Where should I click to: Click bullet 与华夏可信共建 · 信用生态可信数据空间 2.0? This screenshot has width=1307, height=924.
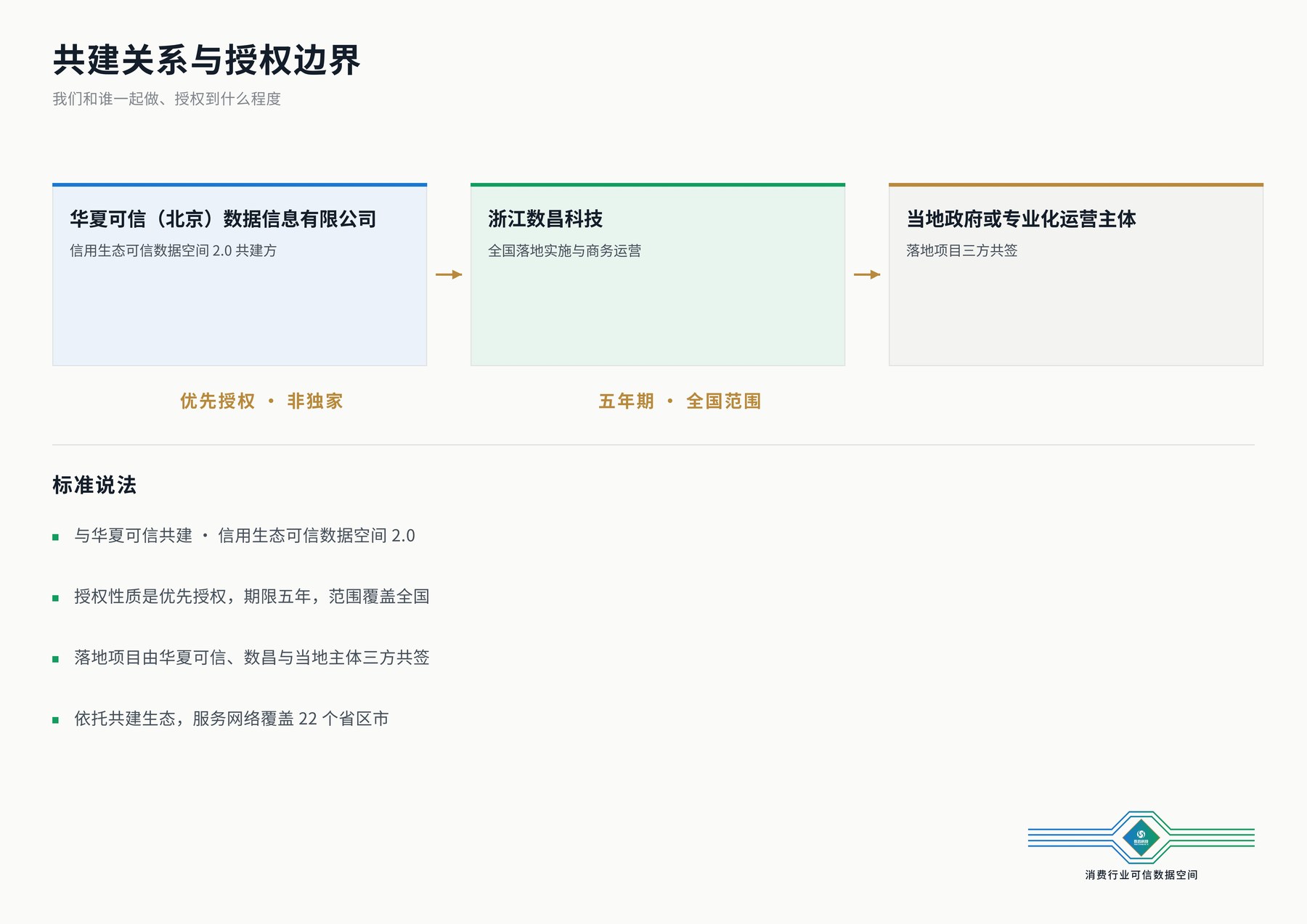(244, 536)
